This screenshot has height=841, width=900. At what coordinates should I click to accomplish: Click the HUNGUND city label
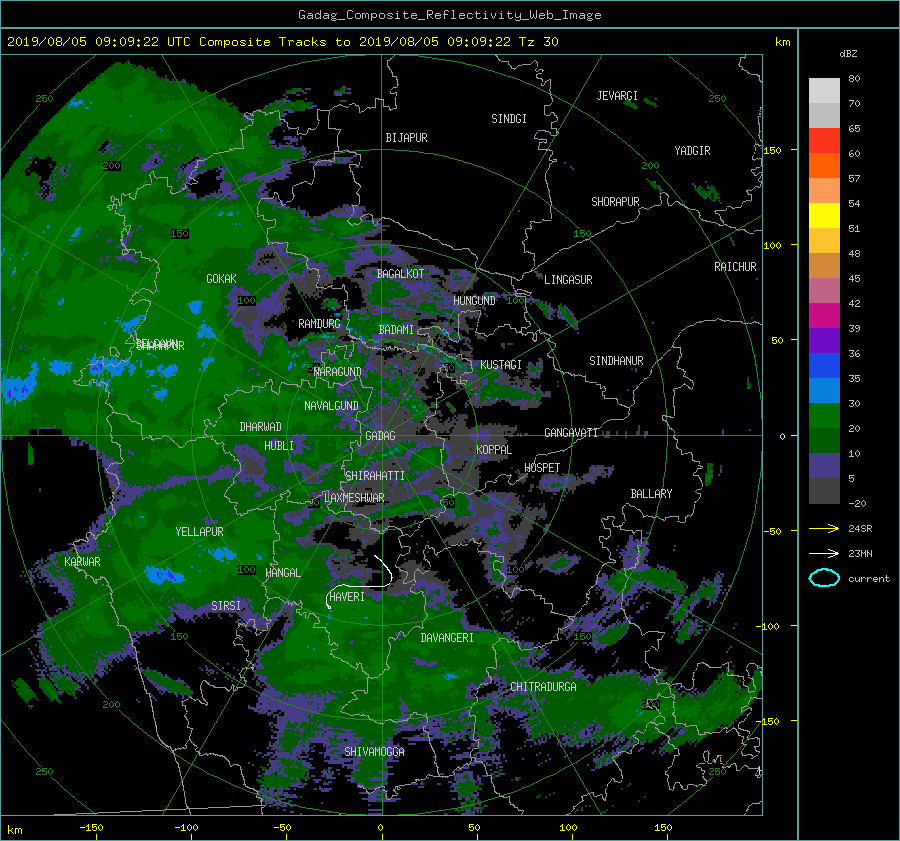point(474,301)
